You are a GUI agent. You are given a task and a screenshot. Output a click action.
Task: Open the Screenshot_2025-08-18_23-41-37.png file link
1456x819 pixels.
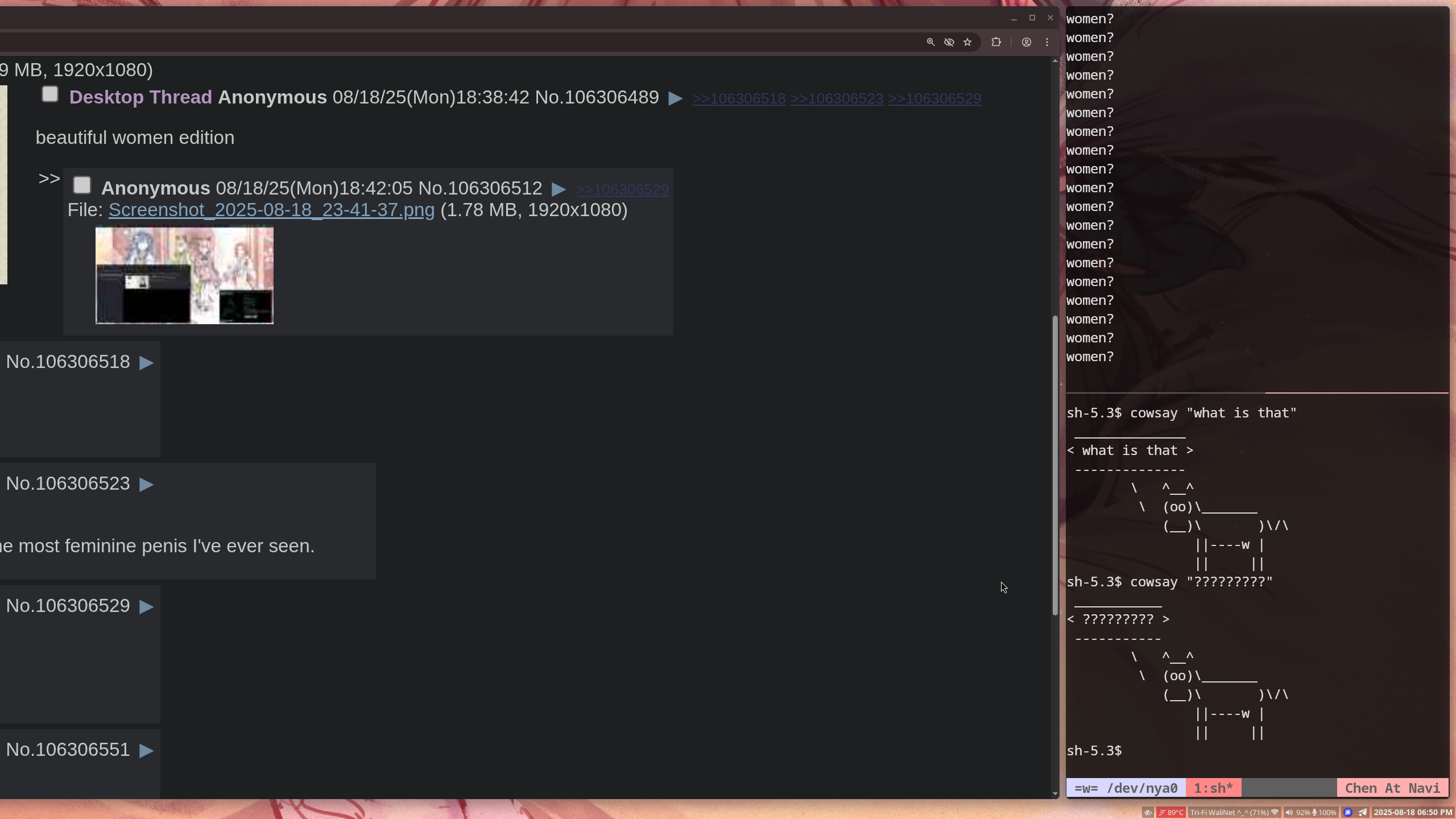pos(271,210)
